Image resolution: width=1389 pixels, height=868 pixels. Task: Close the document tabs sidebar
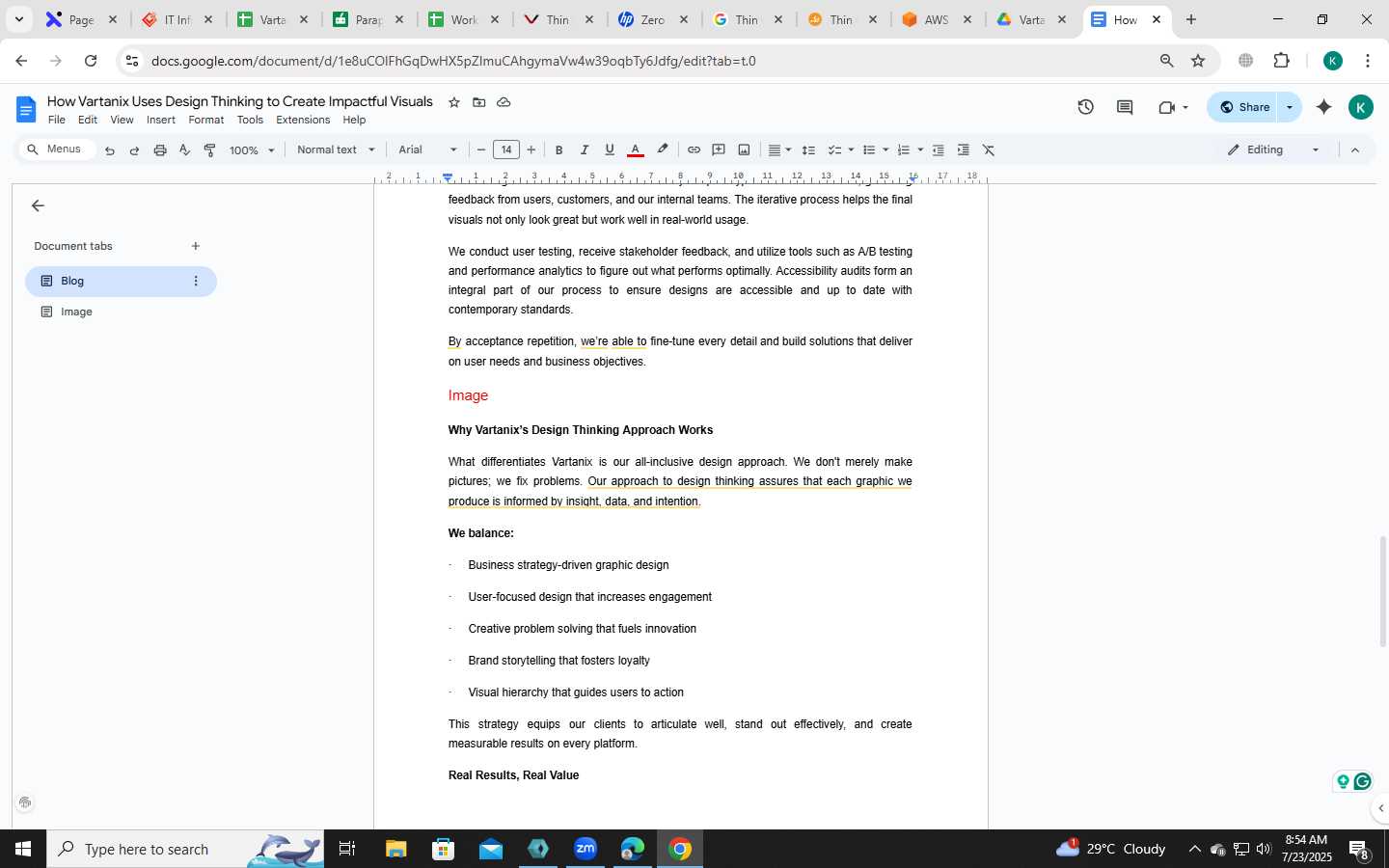coord(38,205)
